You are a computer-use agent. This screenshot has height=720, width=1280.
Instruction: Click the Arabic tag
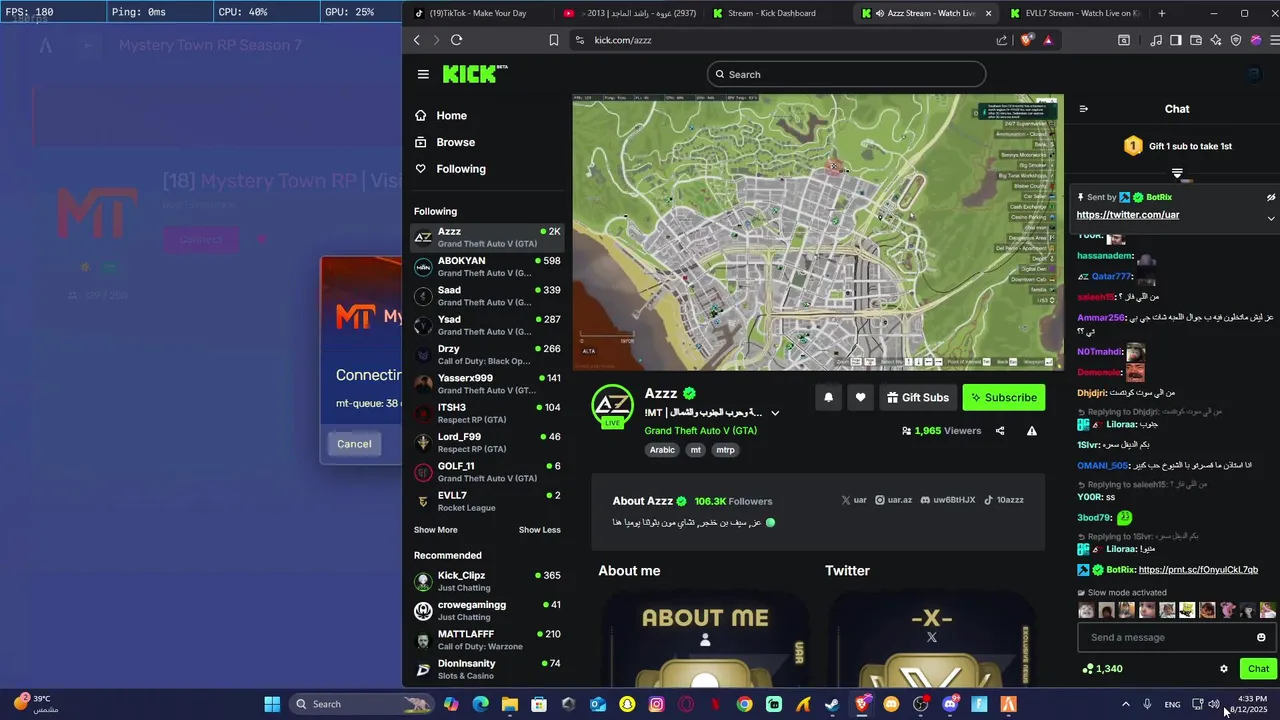[663, 450]
